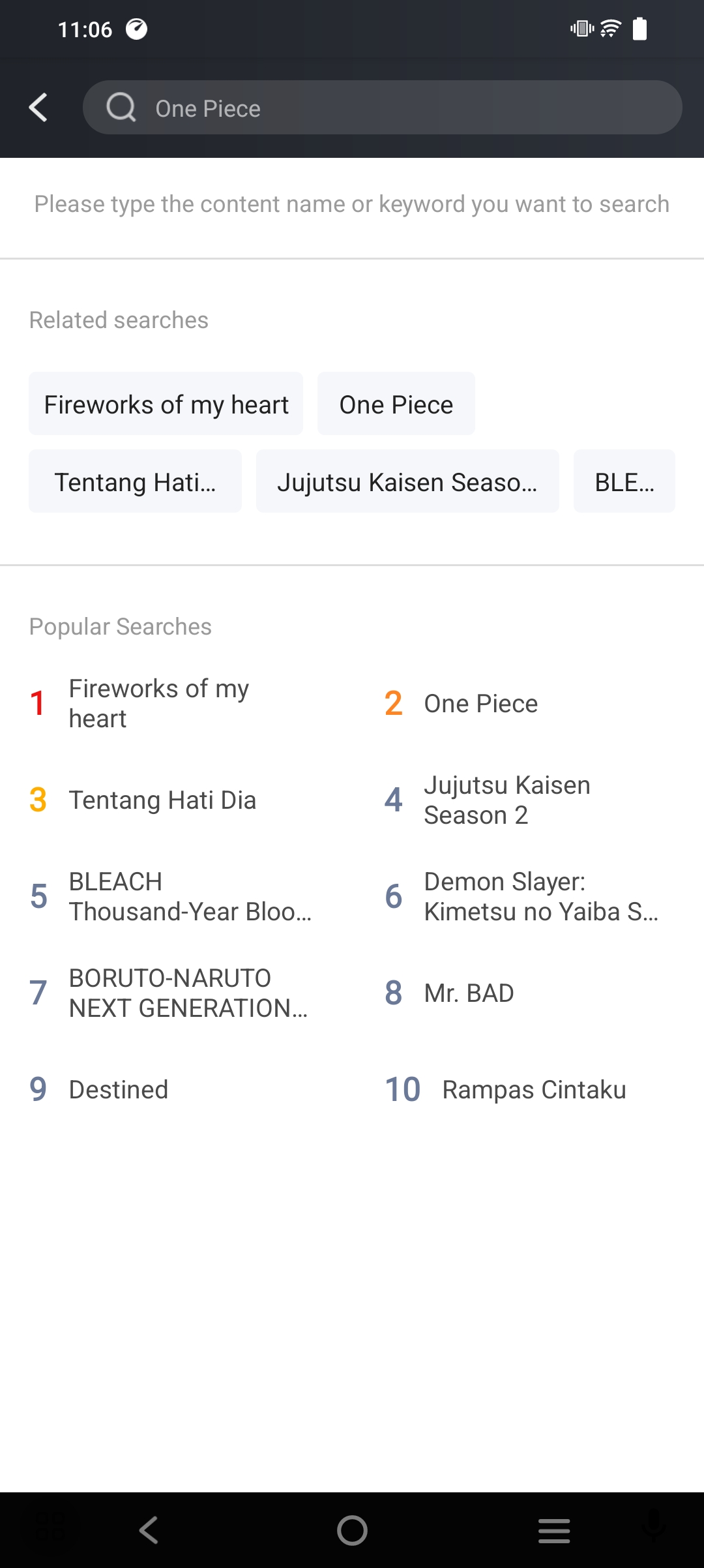The image size is (704, 1568).
Task: Choose the One Piece related search chip
Action: (x=396, y=404)
